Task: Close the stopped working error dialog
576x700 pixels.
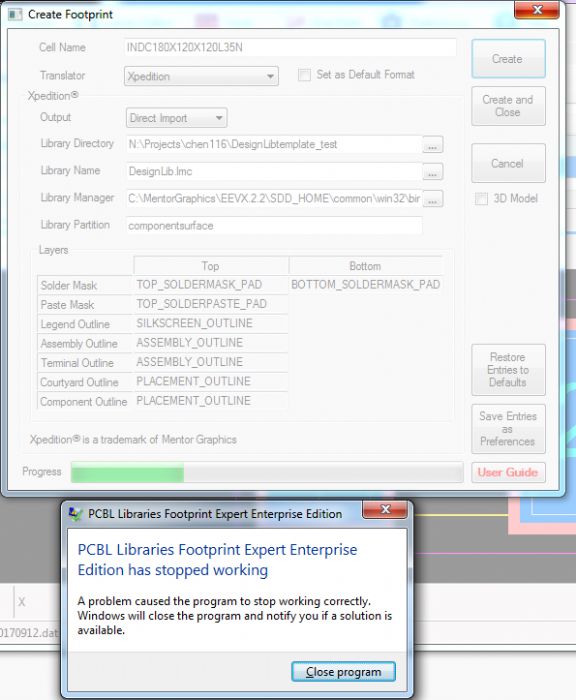Action: pyautogui.click(x=385, y=509)
